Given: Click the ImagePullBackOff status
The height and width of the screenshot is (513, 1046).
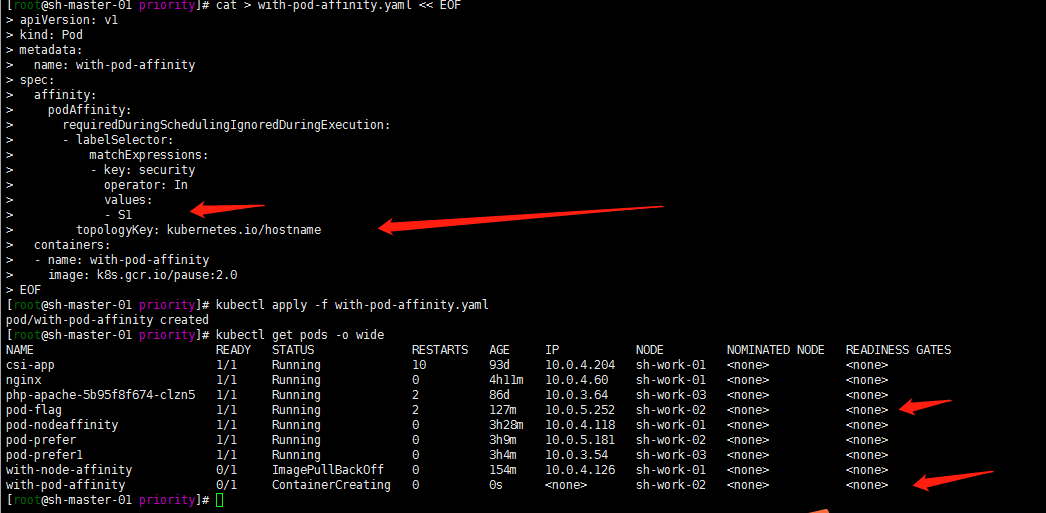Looking at the screenshot, I should [x=328, y=470].
